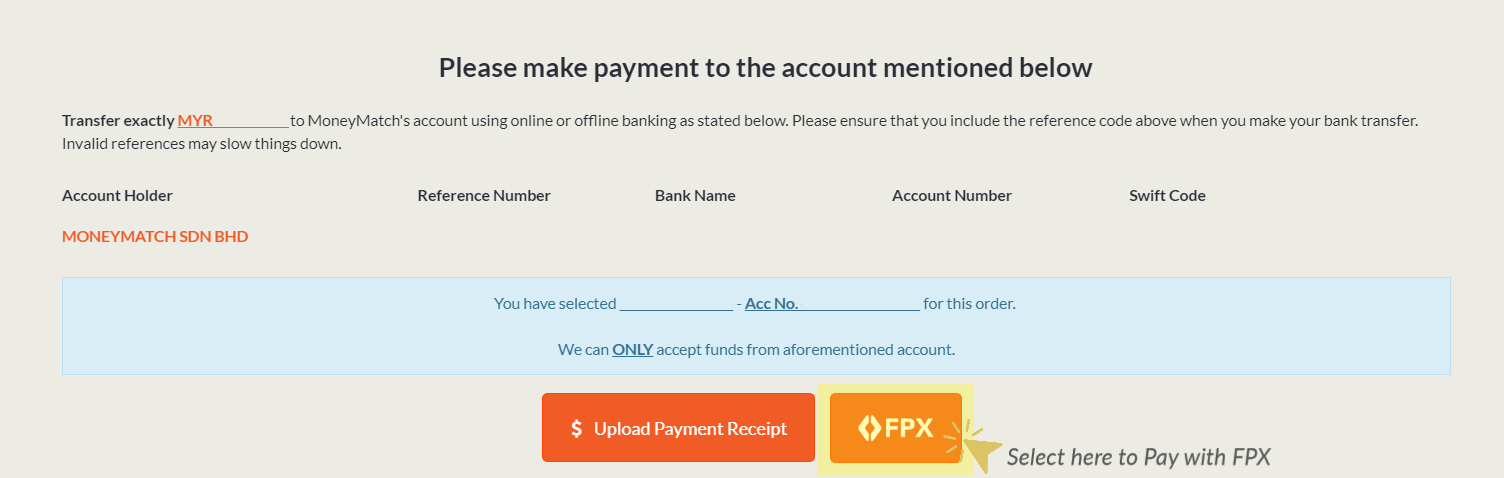Click the underlined ONLY word in notice
The height and width of the screenshot is (478, 1504).
click(633, 349)
